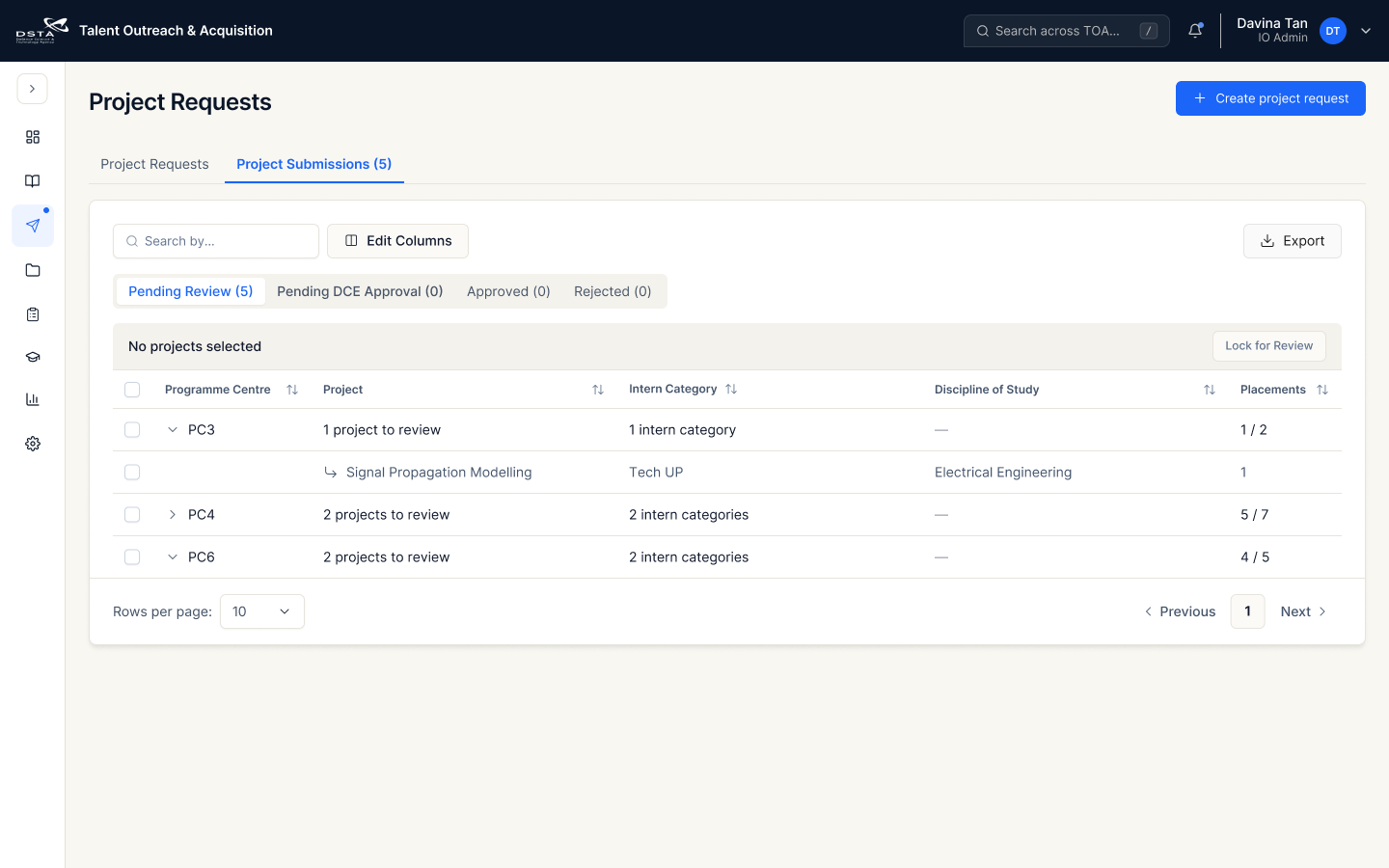Viewport: 1389px width, 868px height.
Task: Sort by Project column
Action: (x=598, y=390)
